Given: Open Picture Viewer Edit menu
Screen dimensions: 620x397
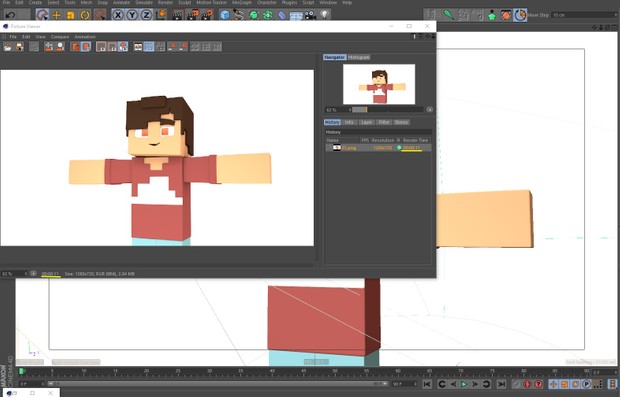Looking at the screenshot, I should [x=26, y=37].
